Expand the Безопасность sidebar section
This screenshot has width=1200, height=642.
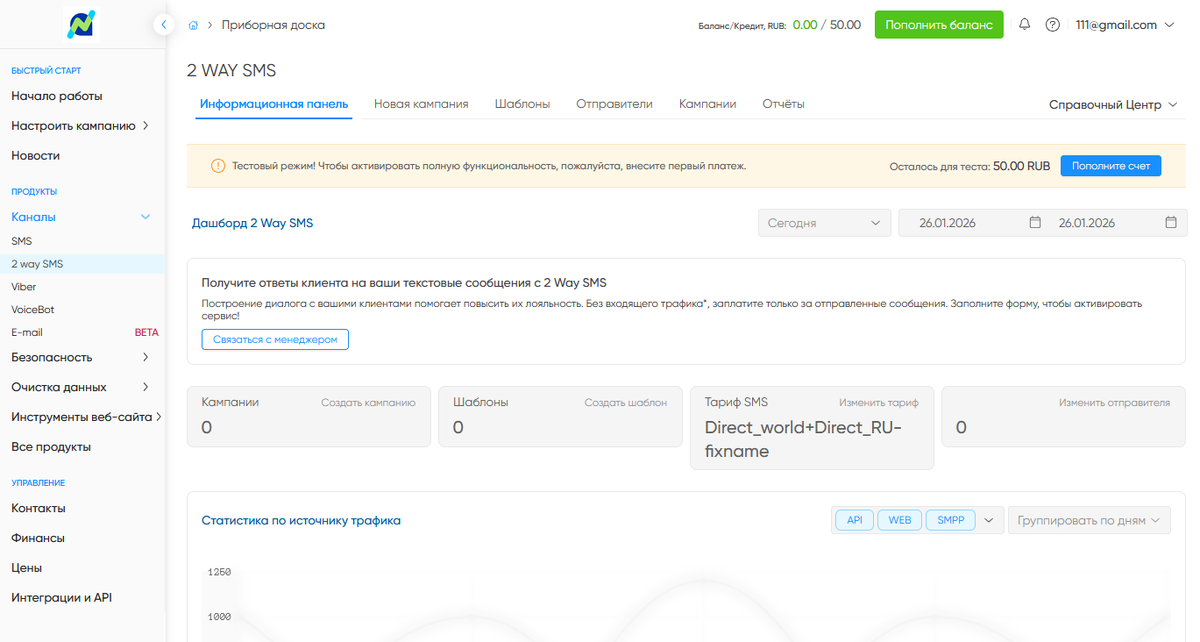click(82, 357)
